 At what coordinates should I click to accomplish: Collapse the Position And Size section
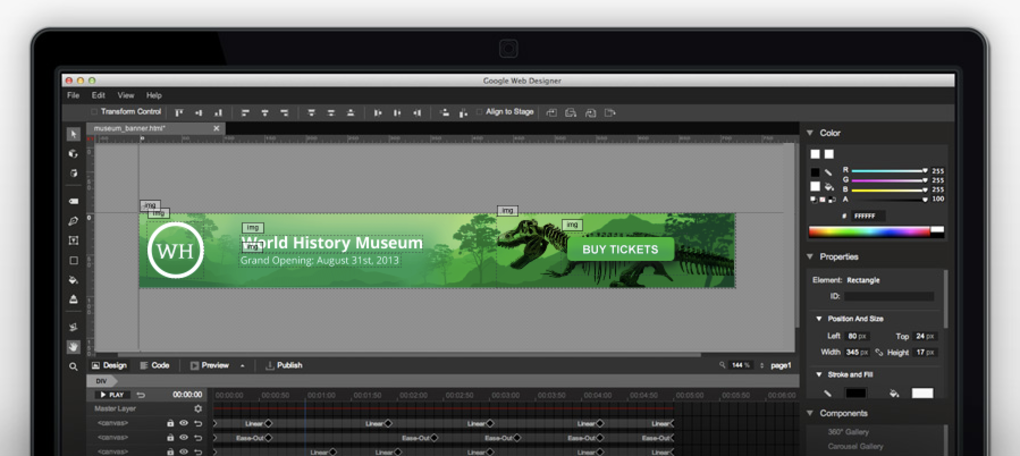pos(819,318)
